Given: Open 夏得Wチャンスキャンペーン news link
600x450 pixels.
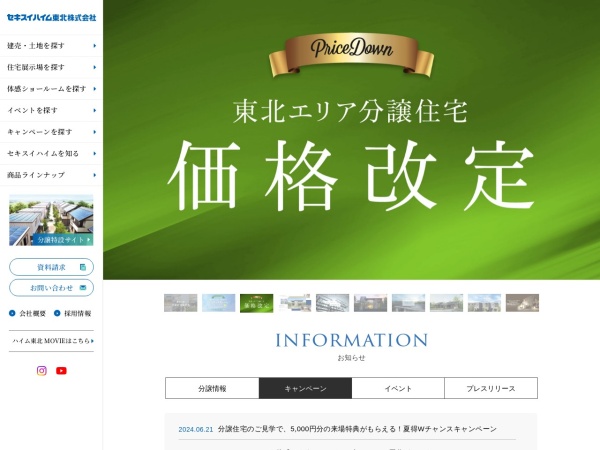Looking at the screenshot, I should coord(357,429).
